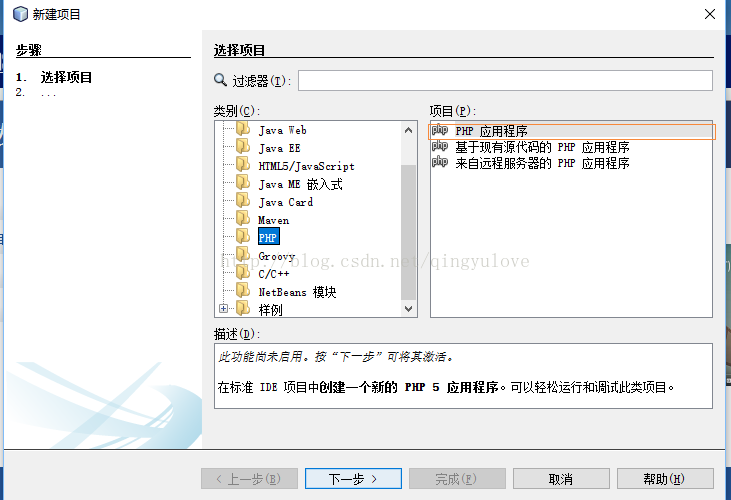731x500 pixels.
Task: Click step 1 选择项目 in steps list
Action: click(x=66, y=77)
